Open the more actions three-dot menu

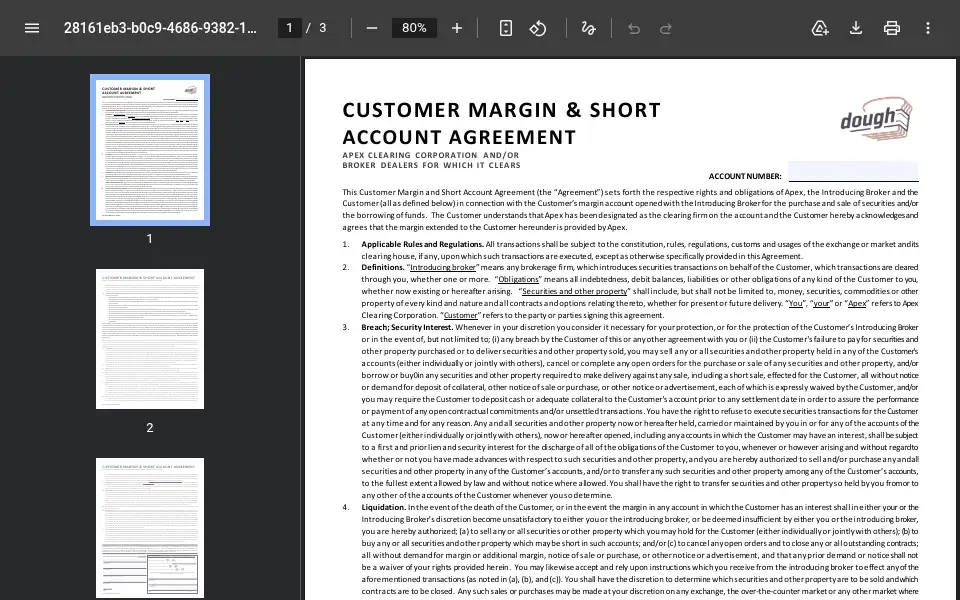pos(928,28)
